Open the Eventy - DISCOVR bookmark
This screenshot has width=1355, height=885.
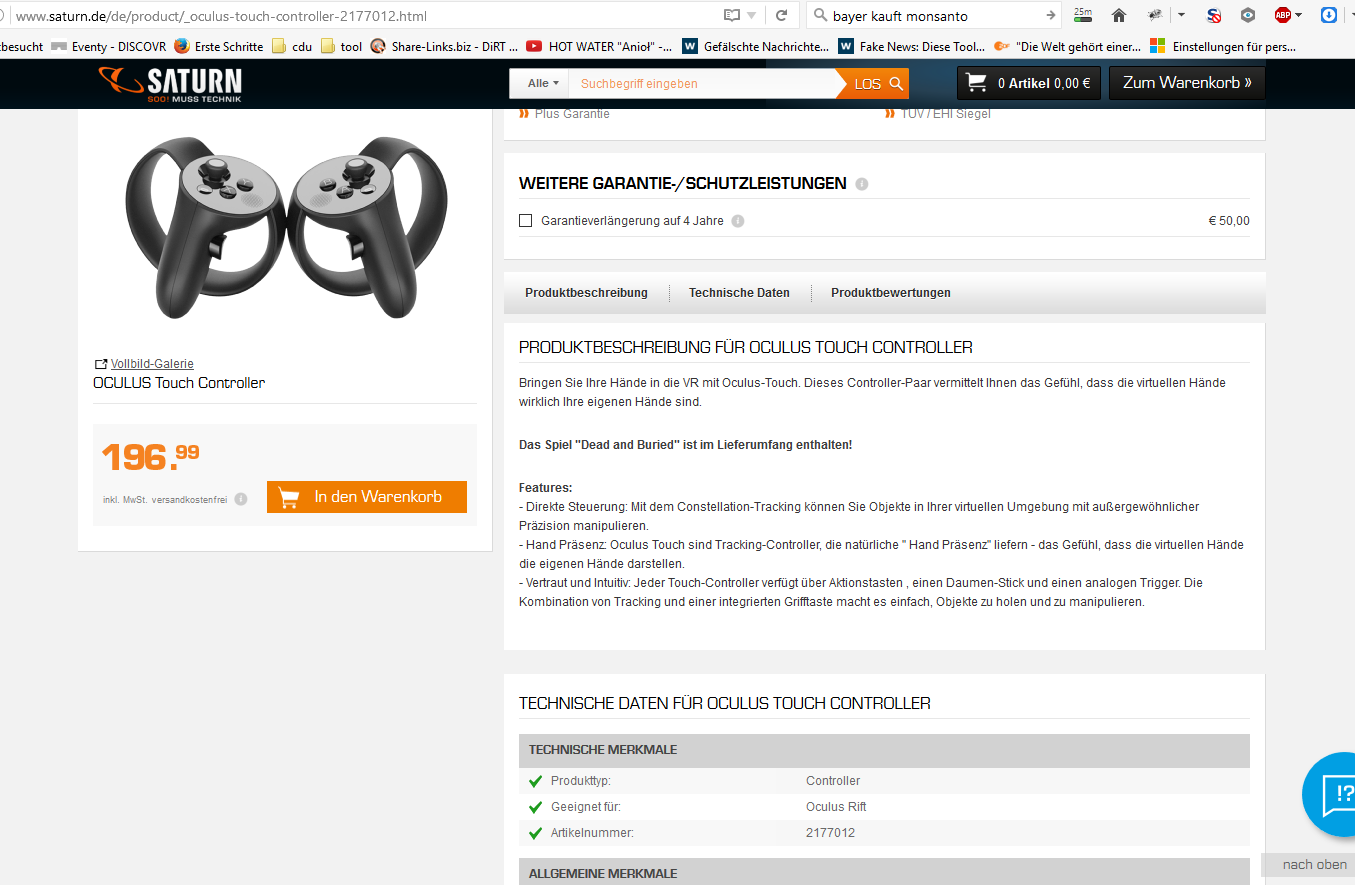click(x=108, y=46)
